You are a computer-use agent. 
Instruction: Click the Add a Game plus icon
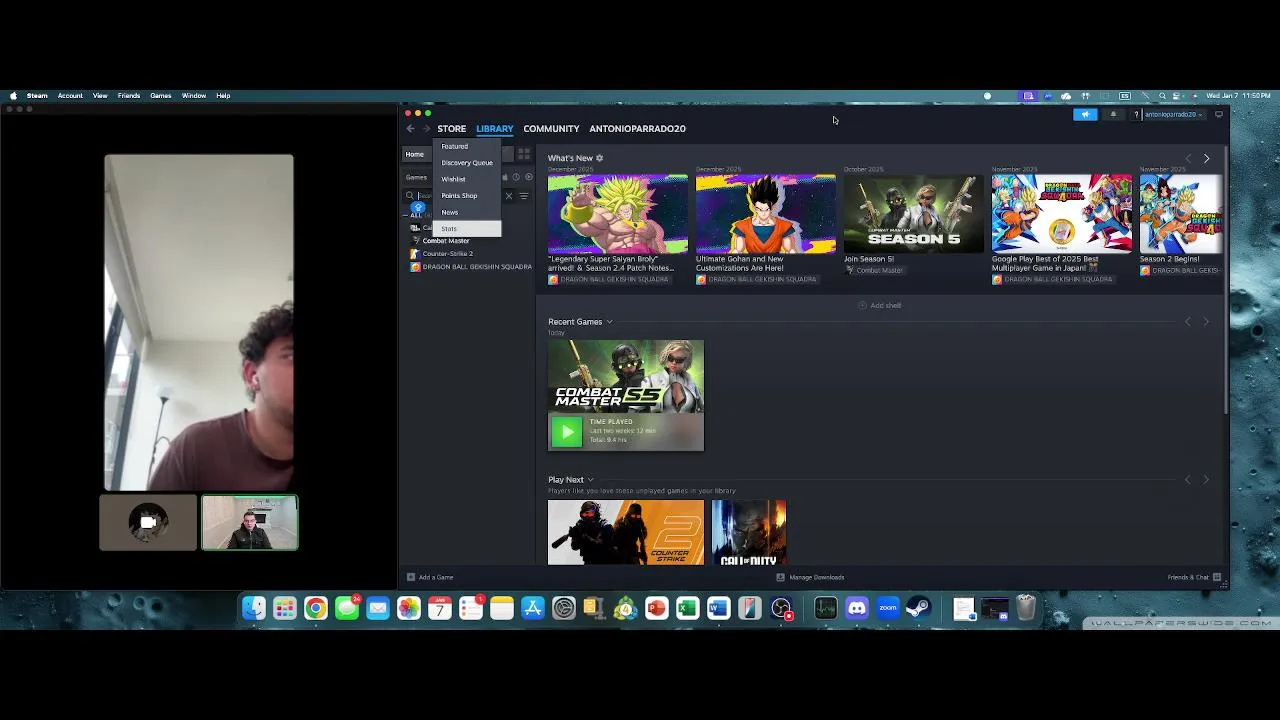(x=411, y=577)
